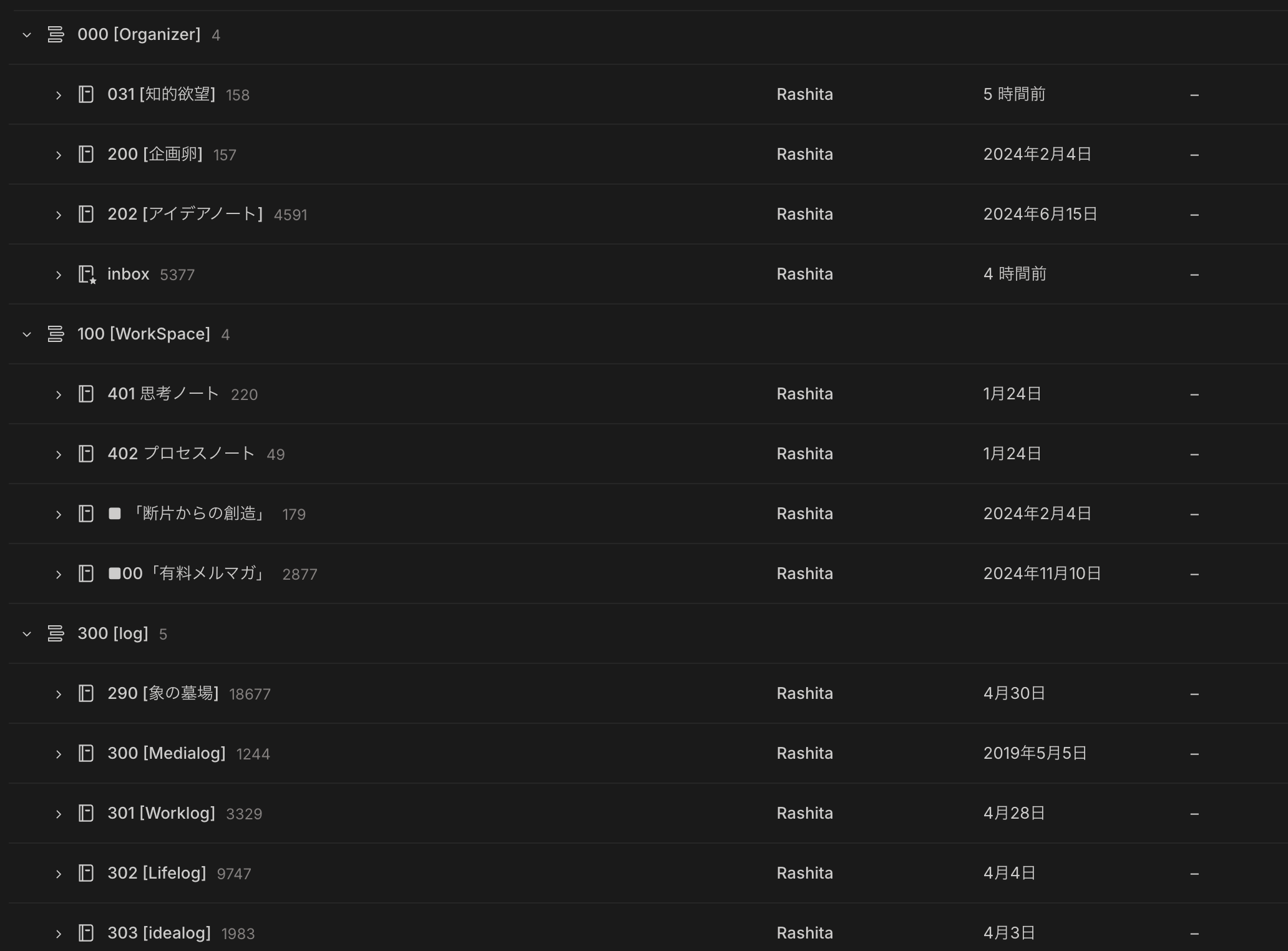Click the 100 [WorkSpace] stack icon
Image resolution: width=1288 pixels, height=951 pixels.
pos(56,334)
